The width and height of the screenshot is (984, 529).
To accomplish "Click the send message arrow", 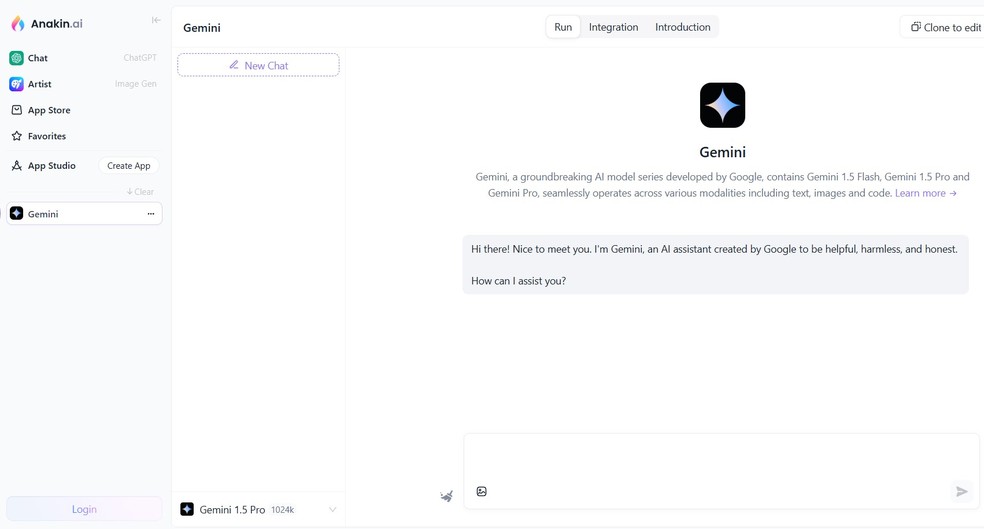I will pyautogui.click(x=961, y=491).
